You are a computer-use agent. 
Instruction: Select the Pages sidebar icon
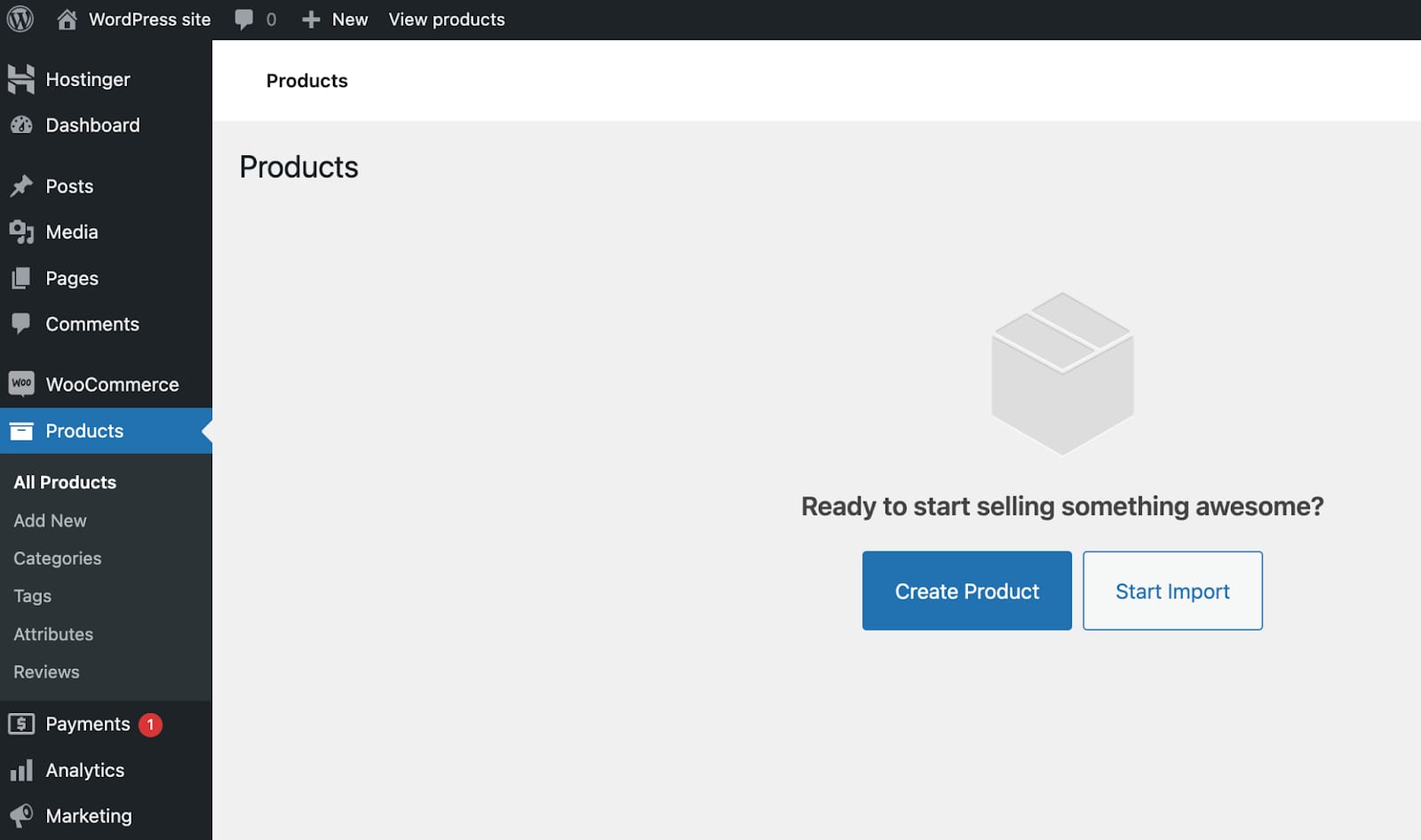(x=21, y=278)
